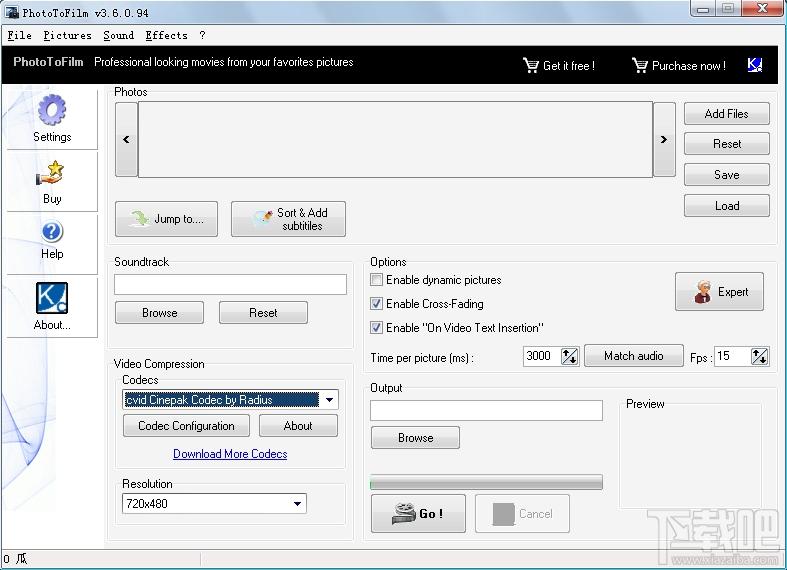Click Get it free cart link
The height and width of the screenshot is (570, 787).
[x=559, y=66]
